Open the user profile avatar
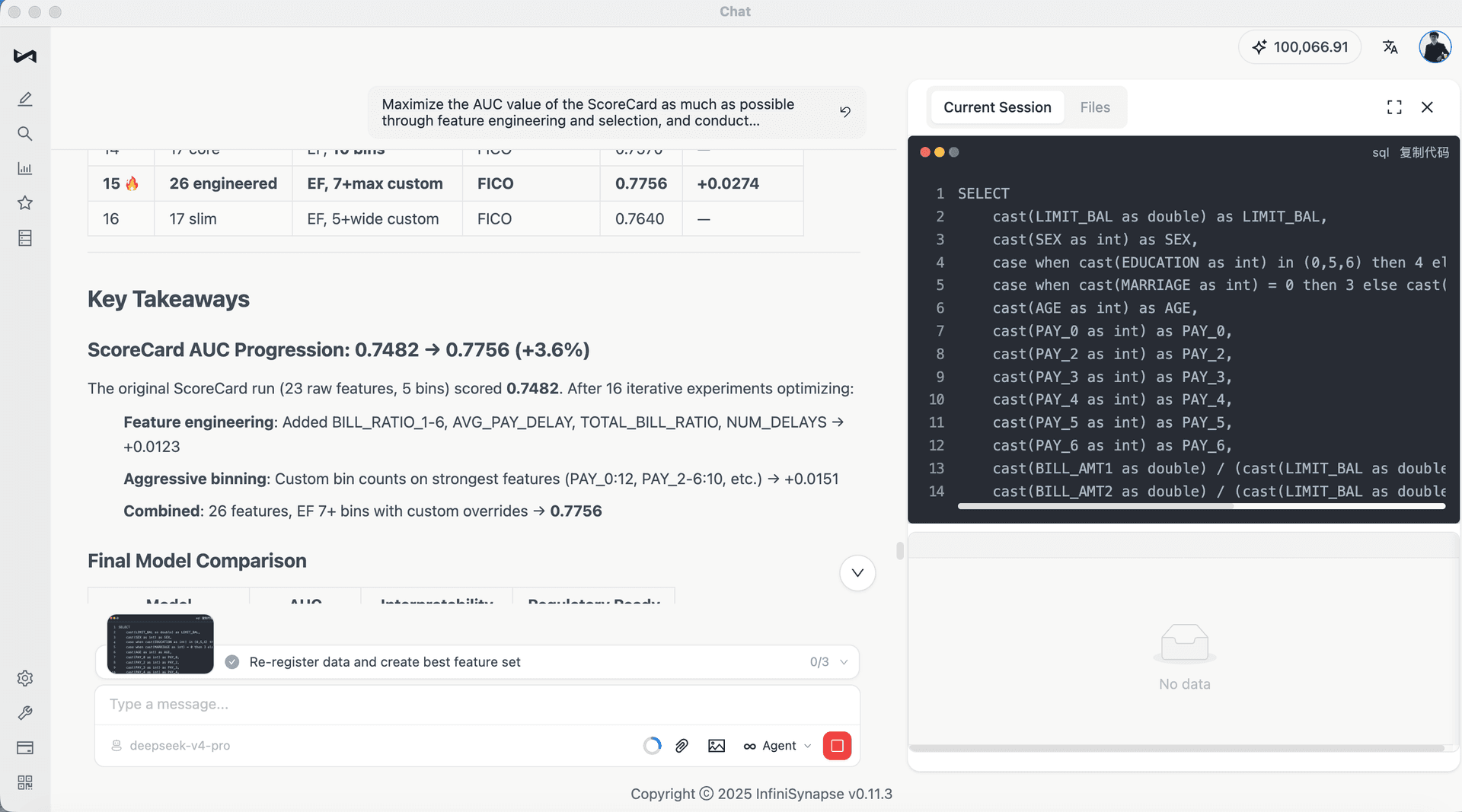Screen dimensions: 1462x812 pos(1435,47)
